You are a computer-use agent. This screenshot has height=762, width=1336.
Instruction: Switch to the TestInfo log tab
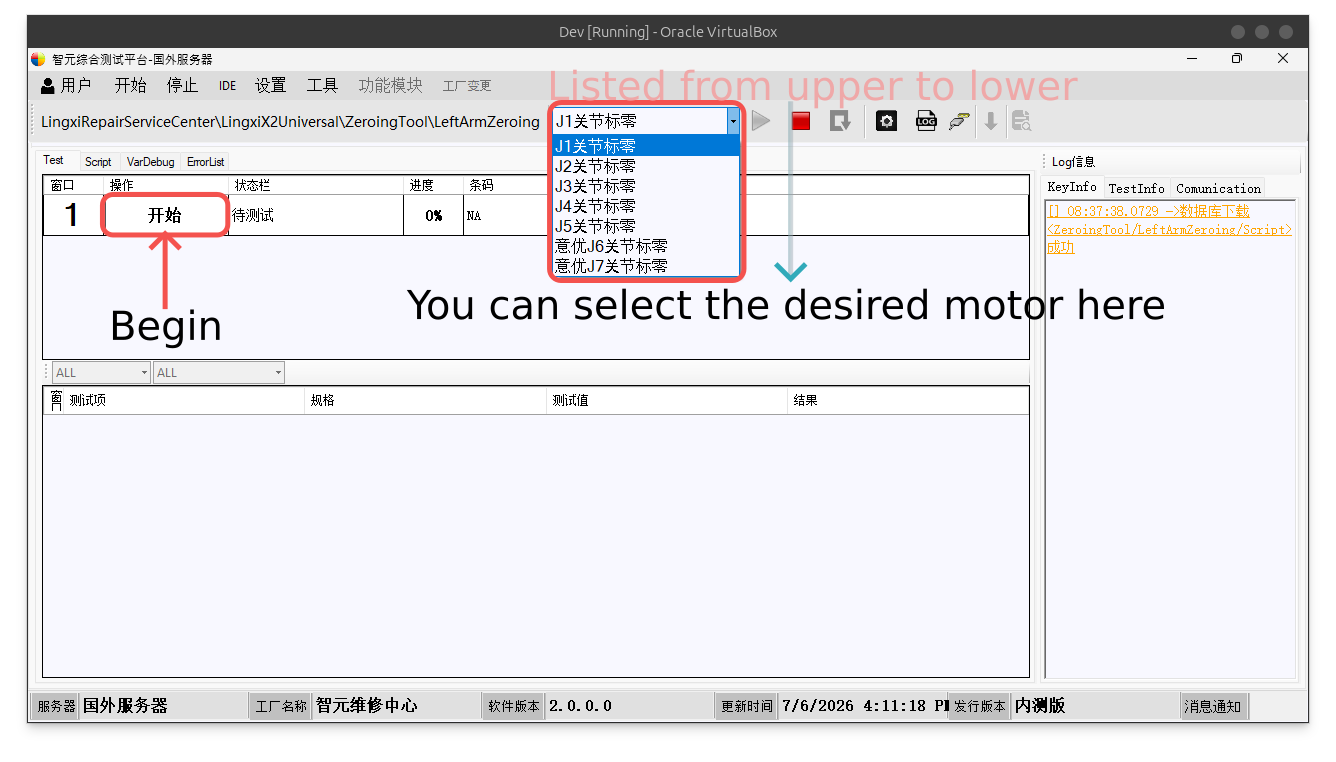[1136, 188]
